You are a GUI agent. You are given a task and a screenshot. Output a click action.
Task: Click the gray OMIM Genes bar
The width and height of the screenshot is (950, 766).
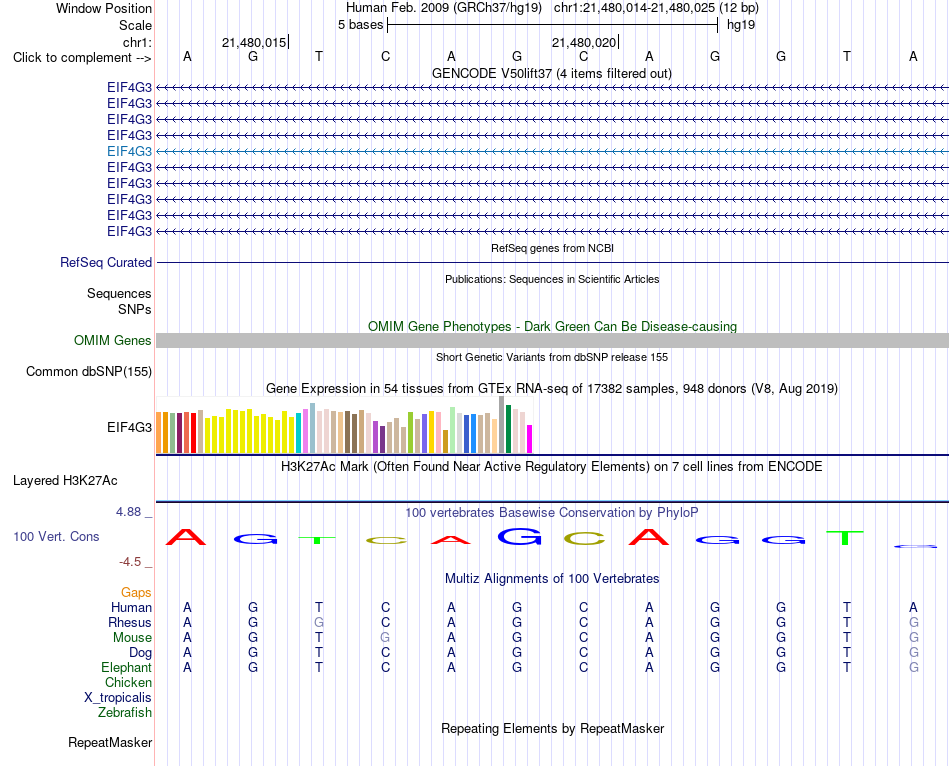pyautogui.click(x=552, y=341)
